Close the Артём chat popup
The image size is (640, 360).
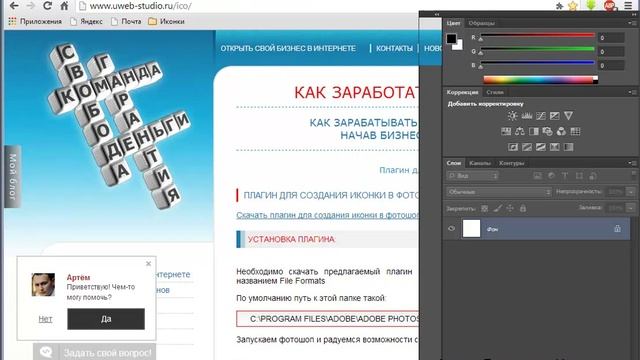(x=149, y=264)
